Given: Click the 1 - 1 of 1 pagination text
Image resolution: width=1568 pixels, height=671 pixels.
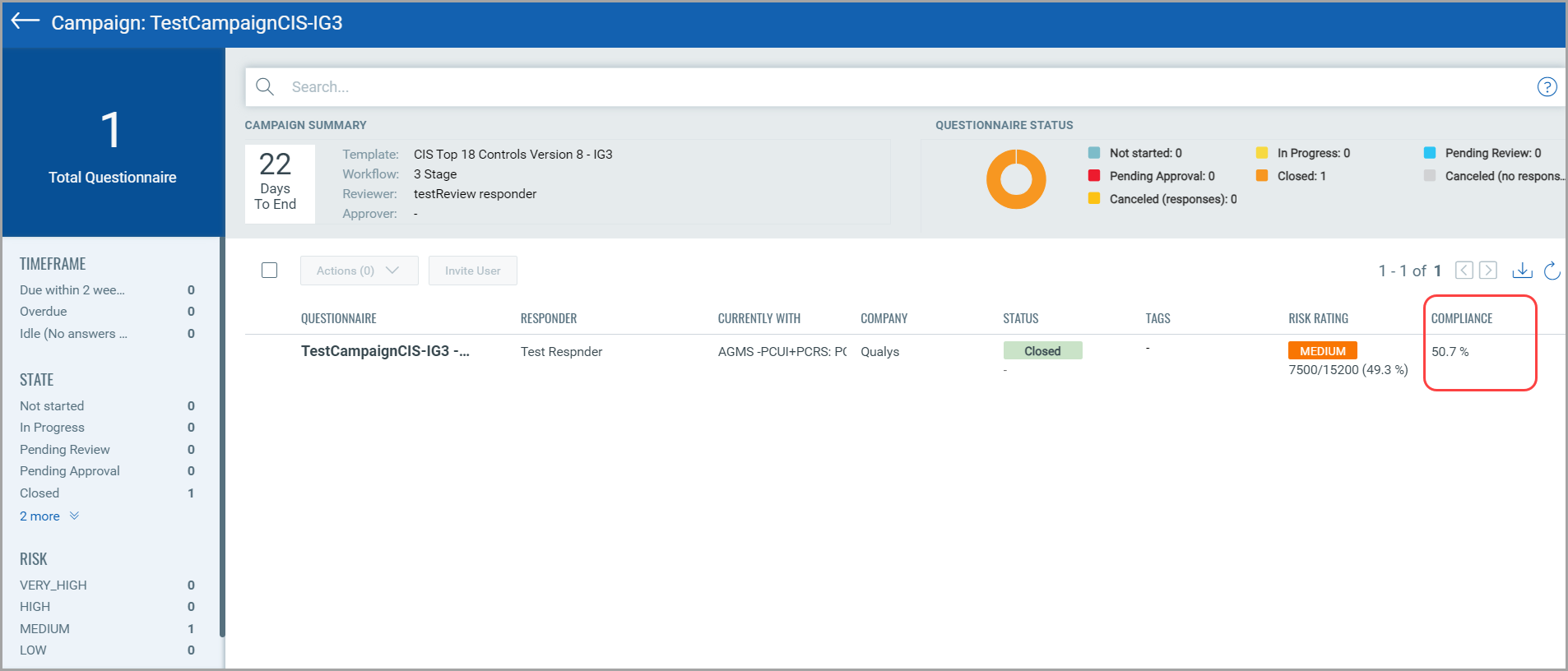Looking at the screenshot, I should click(x=1409, y=271).
